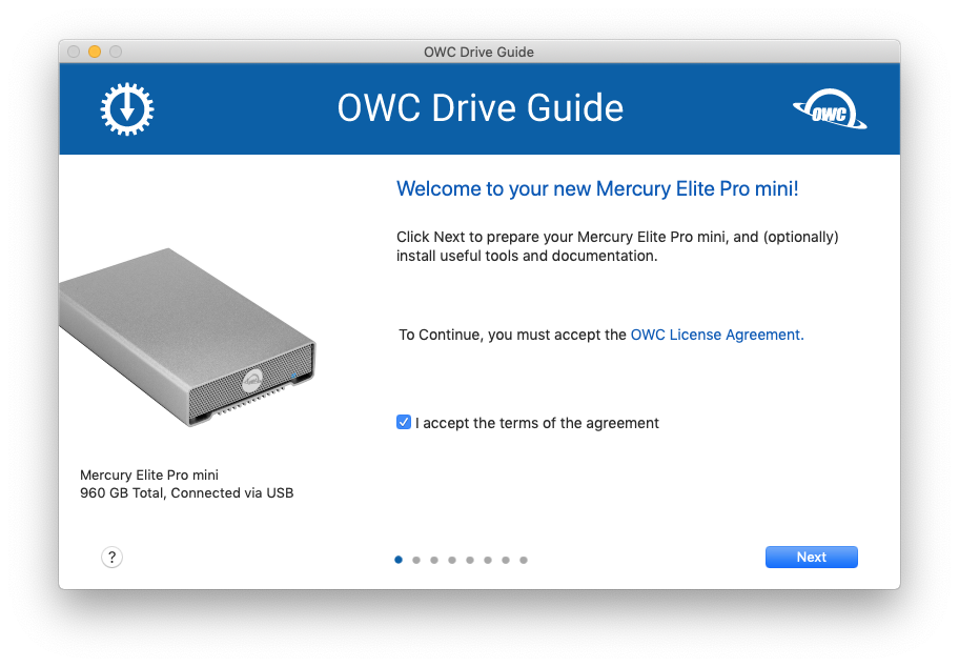Click the OWC logo in blue banner

(829, 111)
